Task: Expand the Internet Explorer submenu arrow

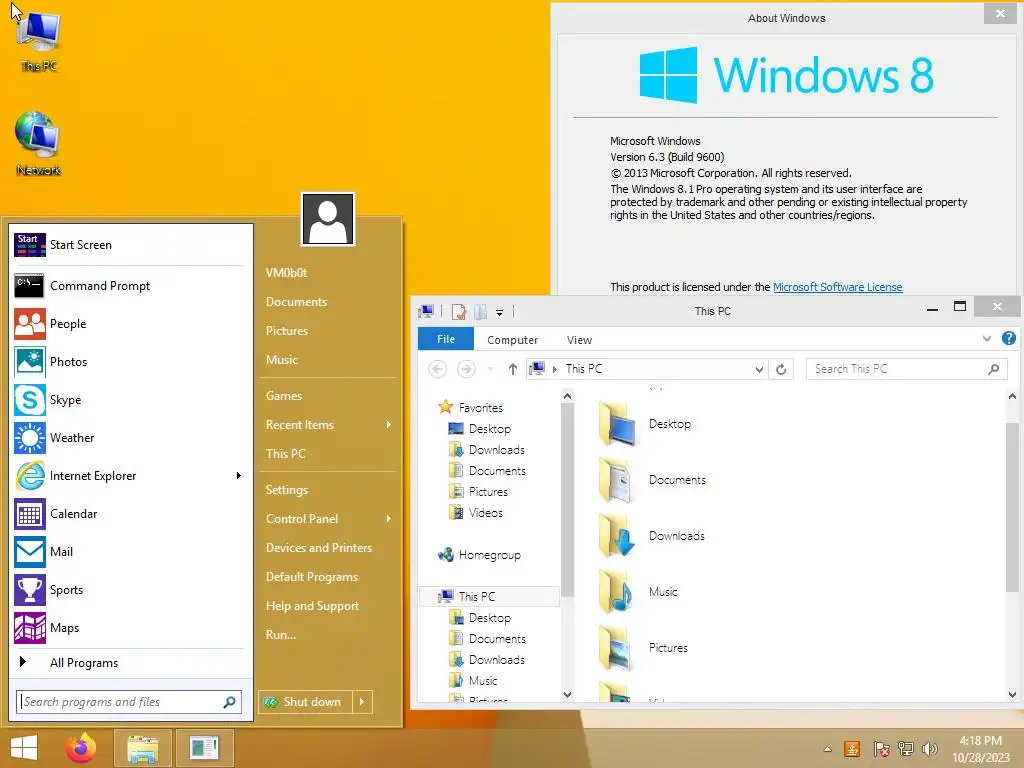Action: click(x=238, y=475)
